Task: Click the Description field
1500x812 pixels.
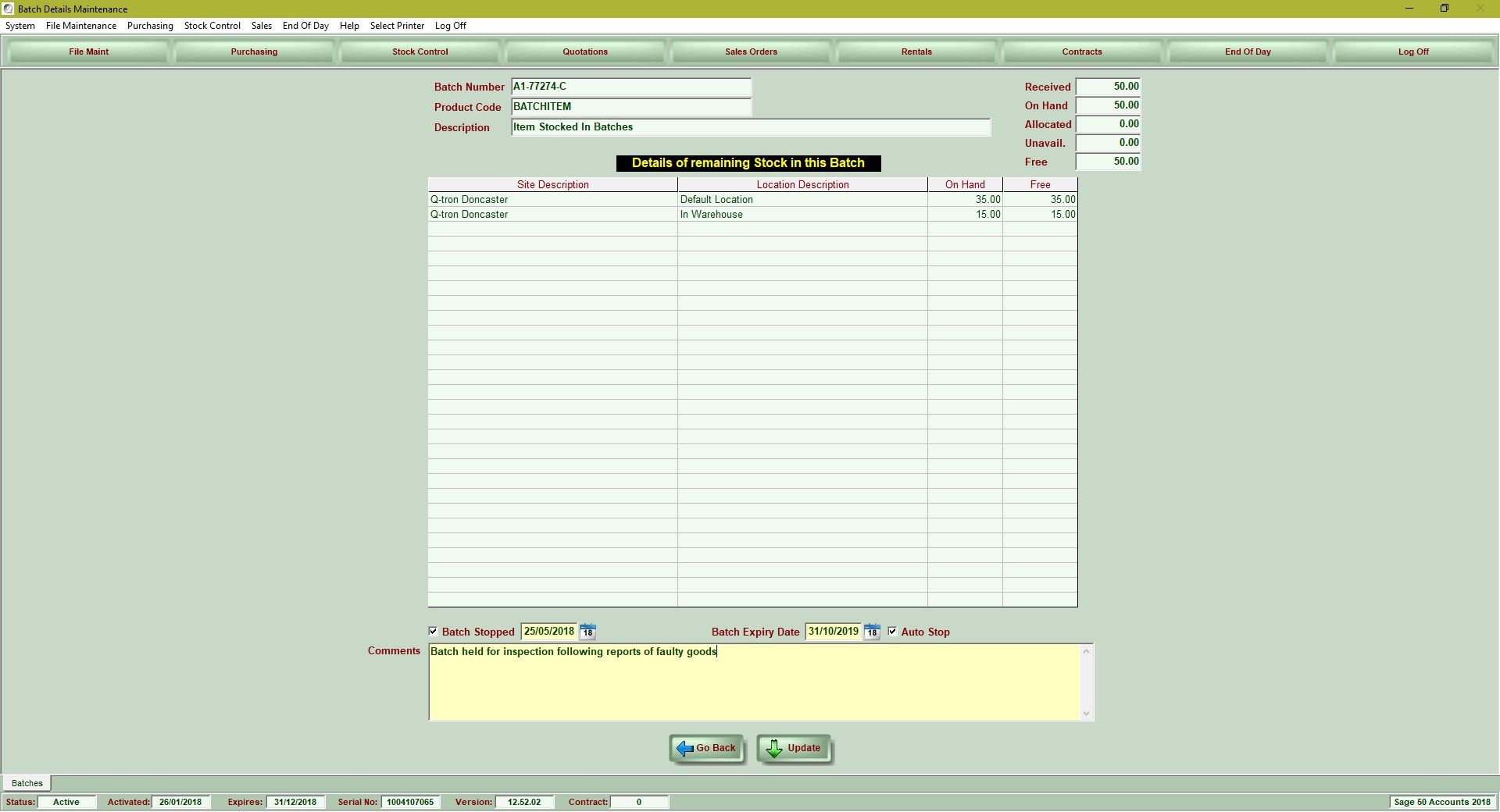Action: 751,127
